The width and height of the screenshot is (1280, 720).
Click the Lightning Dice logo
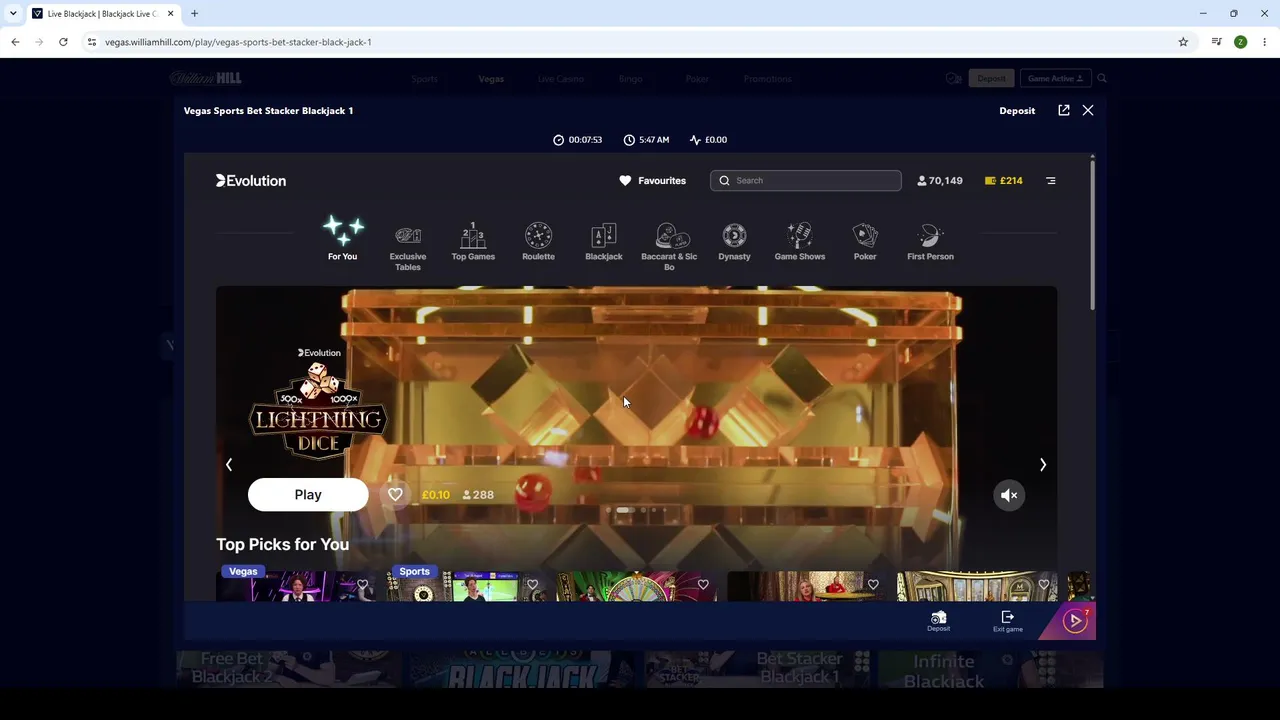tap(318, 409)
